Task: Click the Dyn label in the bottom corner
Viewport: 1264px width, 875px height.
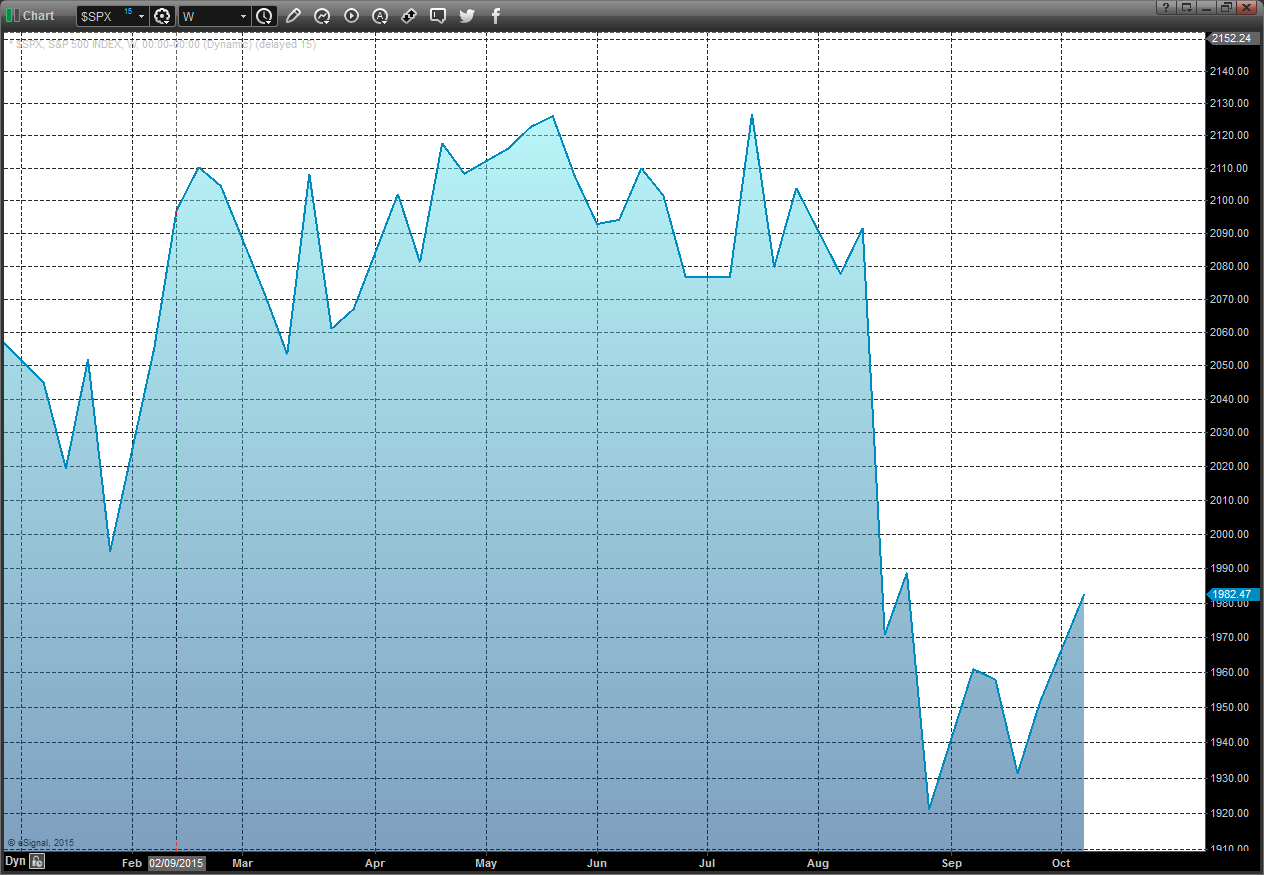Action: click(x=15, y=861)
